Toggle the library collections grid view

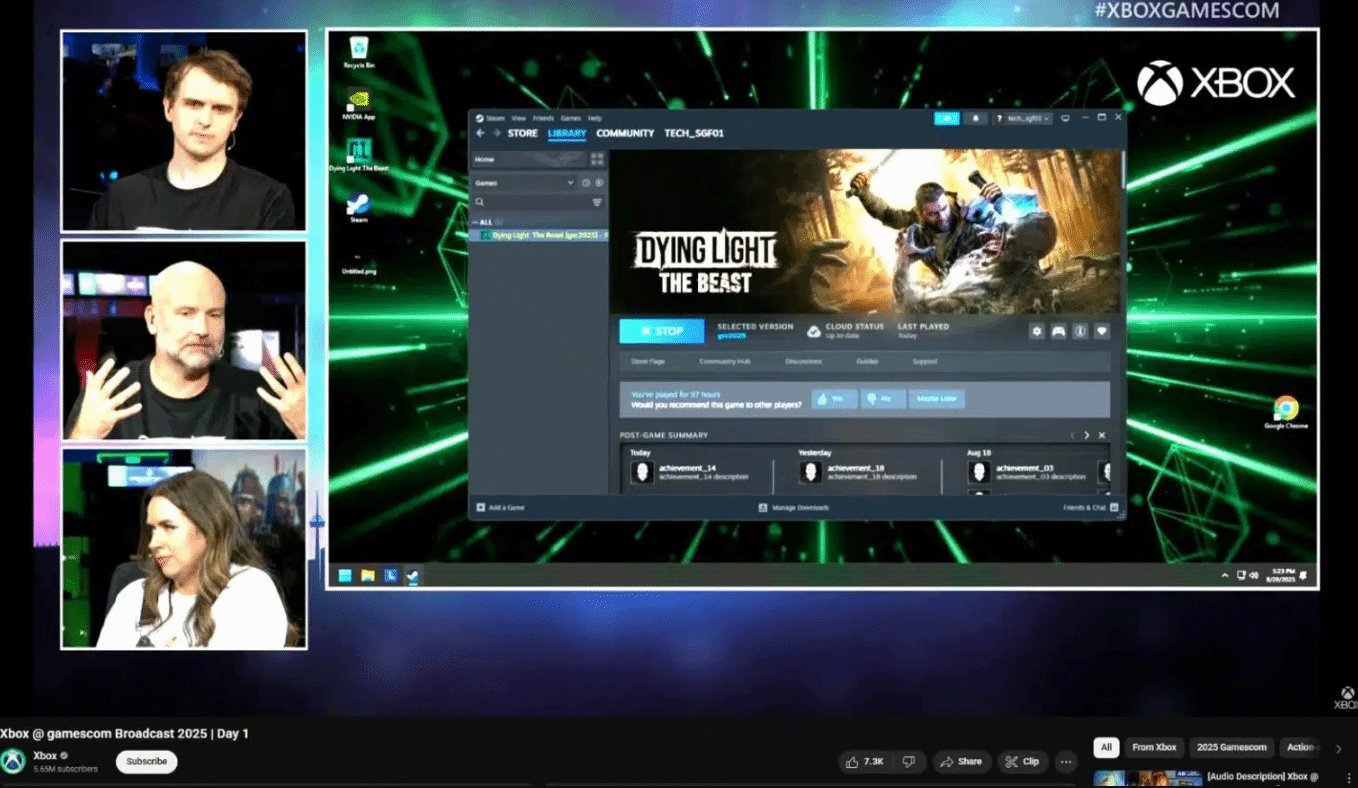(597, 159)
